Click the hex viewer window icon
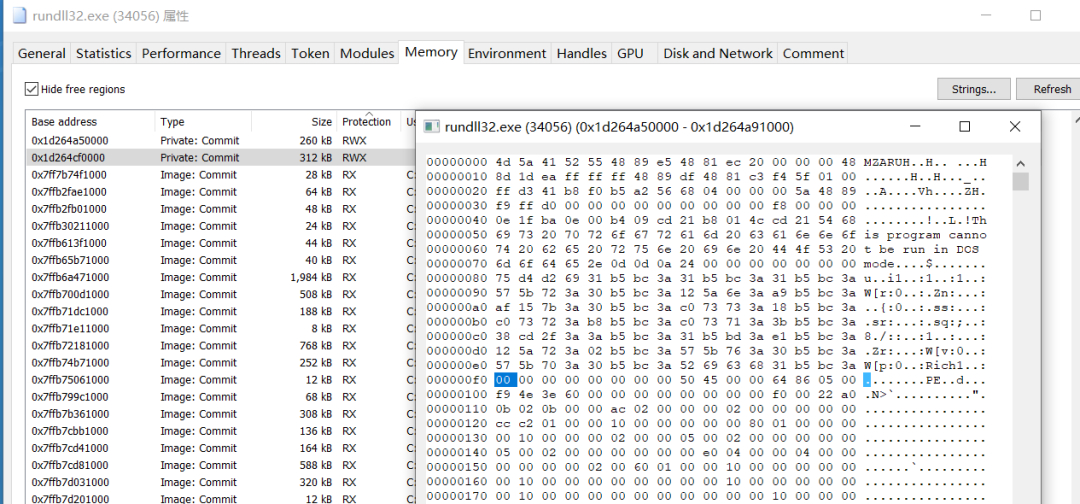The image size is (1080, 504). pyautogui.click(x=432, y=127)
